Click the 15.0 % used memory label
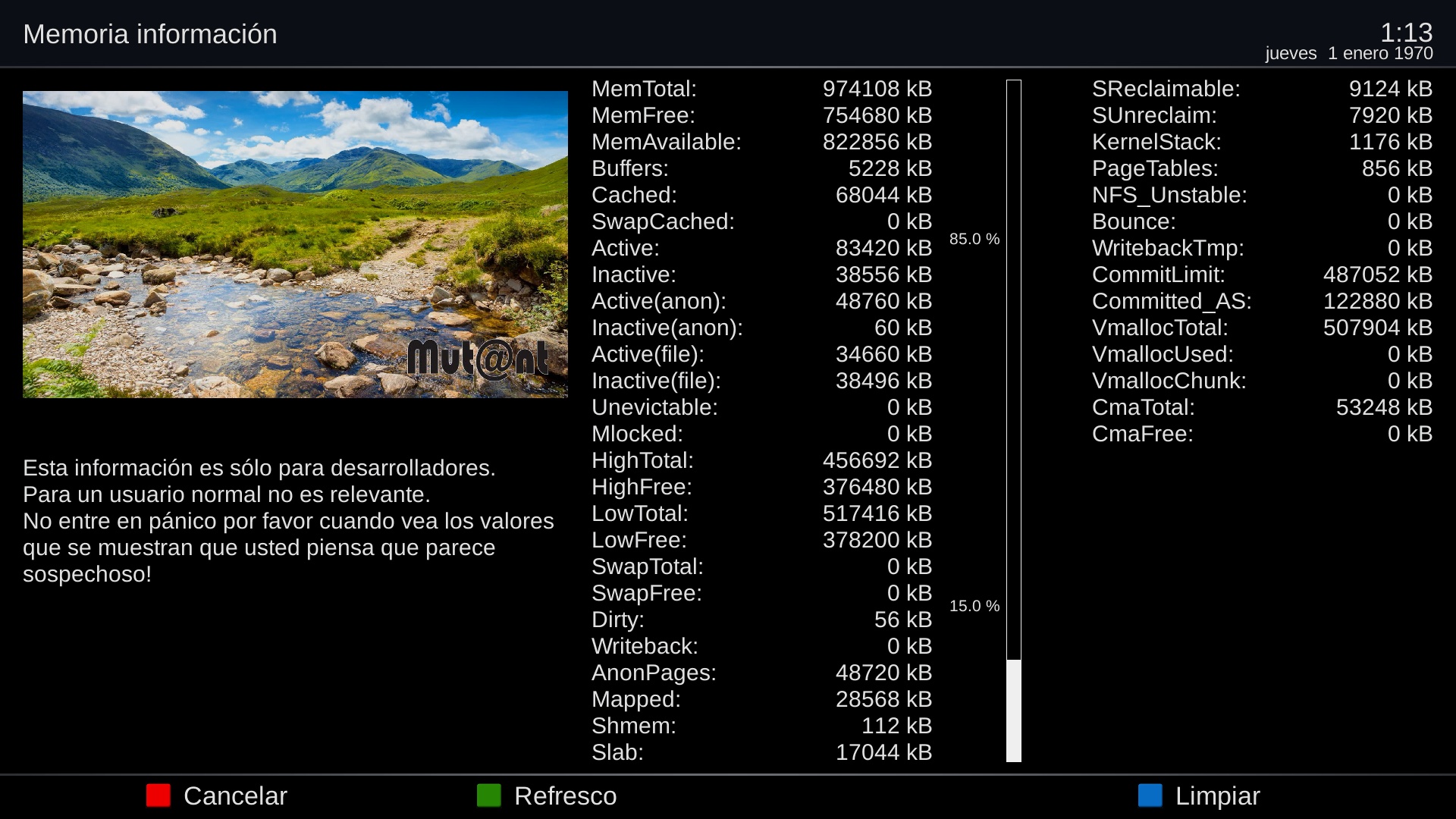 (974, 606)
